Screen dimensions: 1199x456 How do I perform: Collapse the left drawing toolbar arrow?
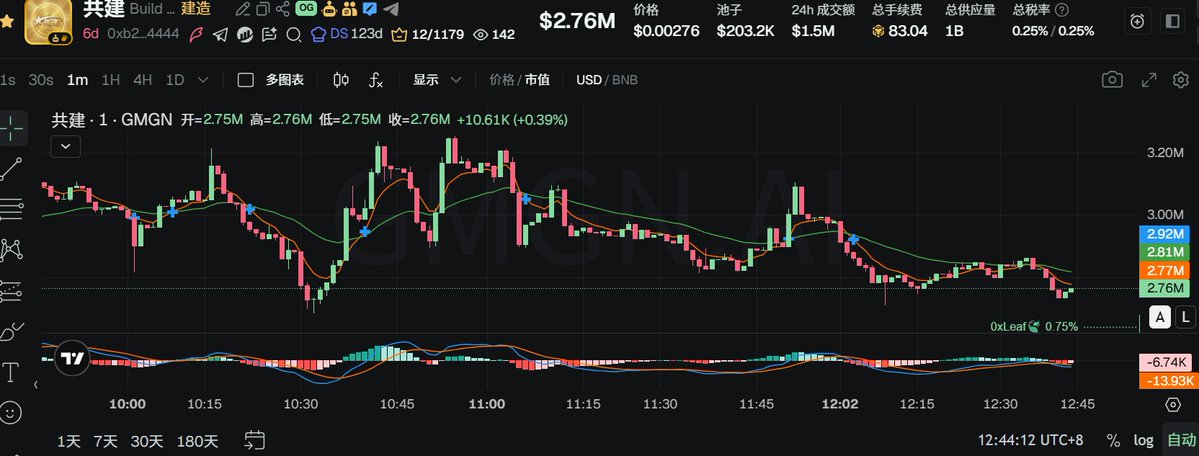(35, 387)
